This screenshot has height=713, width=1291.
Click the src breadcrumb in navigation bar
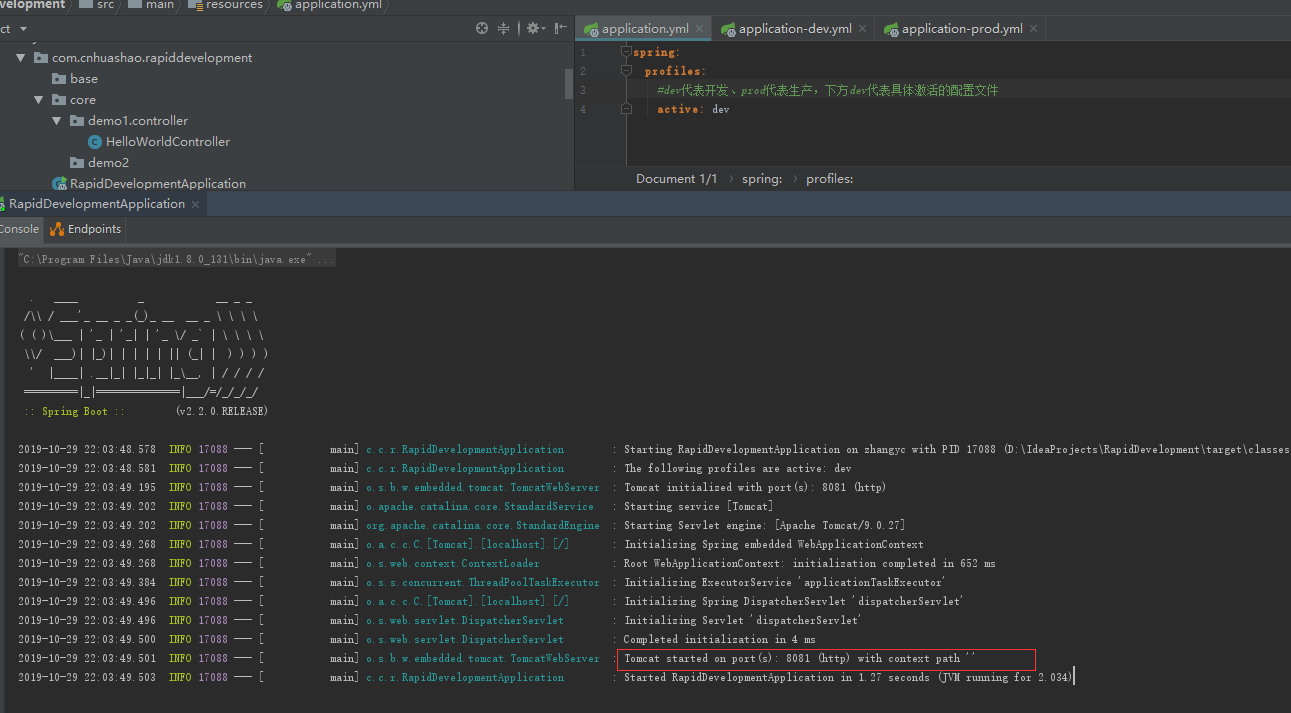105,5
